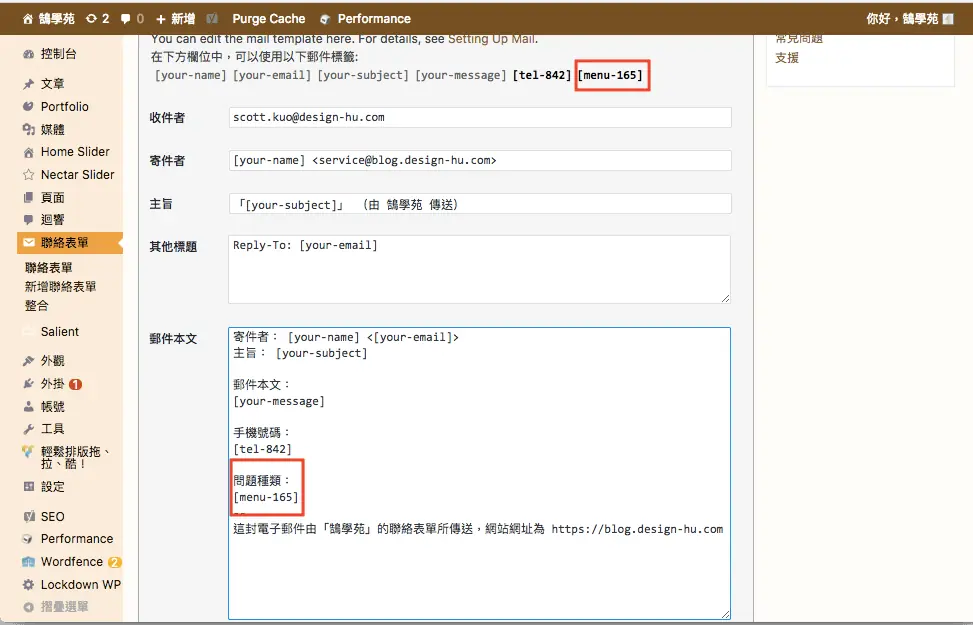Click the plugin icon next to 外掛
973x625 pixels.
[x=29, y=384]
